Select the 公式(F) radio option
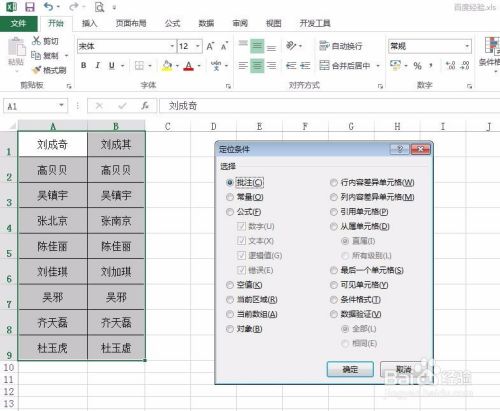The height and width of the screenshot is (411, 500). click(229, 212)
